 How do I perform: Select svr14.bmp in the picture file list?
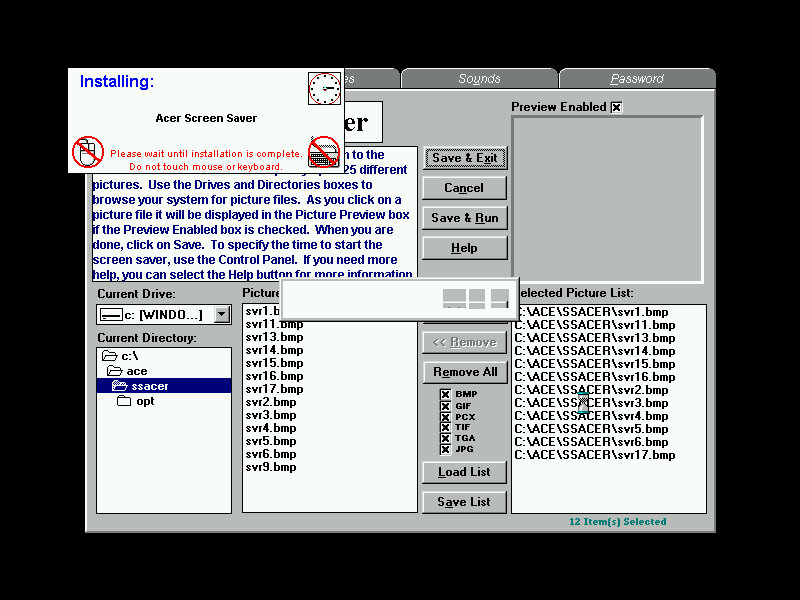[274, 350]
